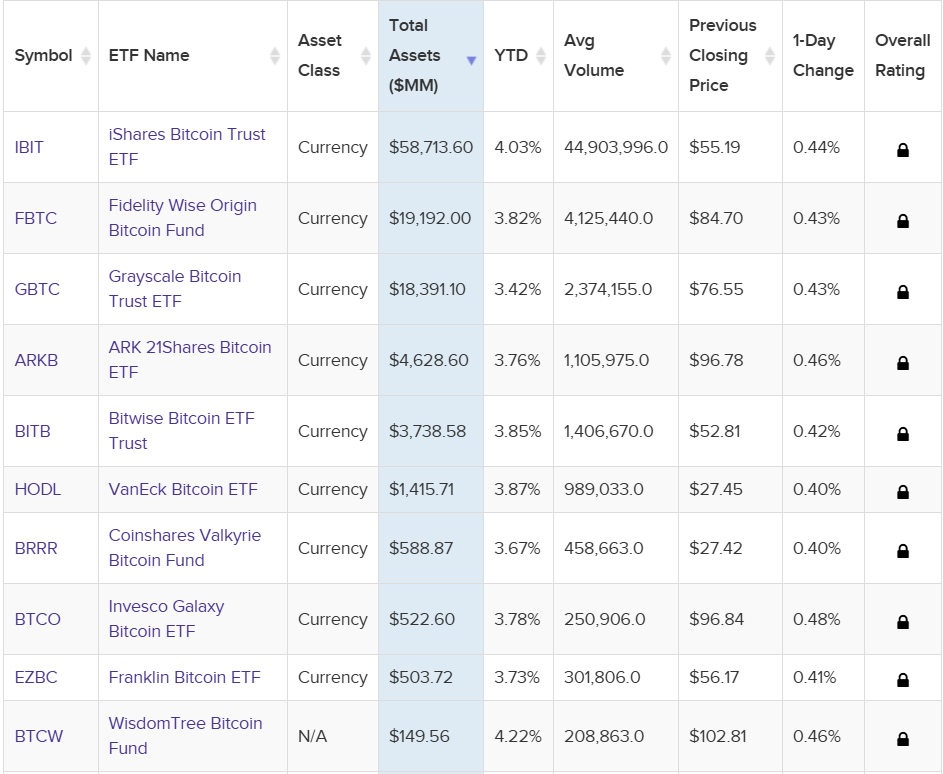Click the BITB row's lock icon
Image resolution: width=943 pixels, height=774 pixels.
click(903, 432)
